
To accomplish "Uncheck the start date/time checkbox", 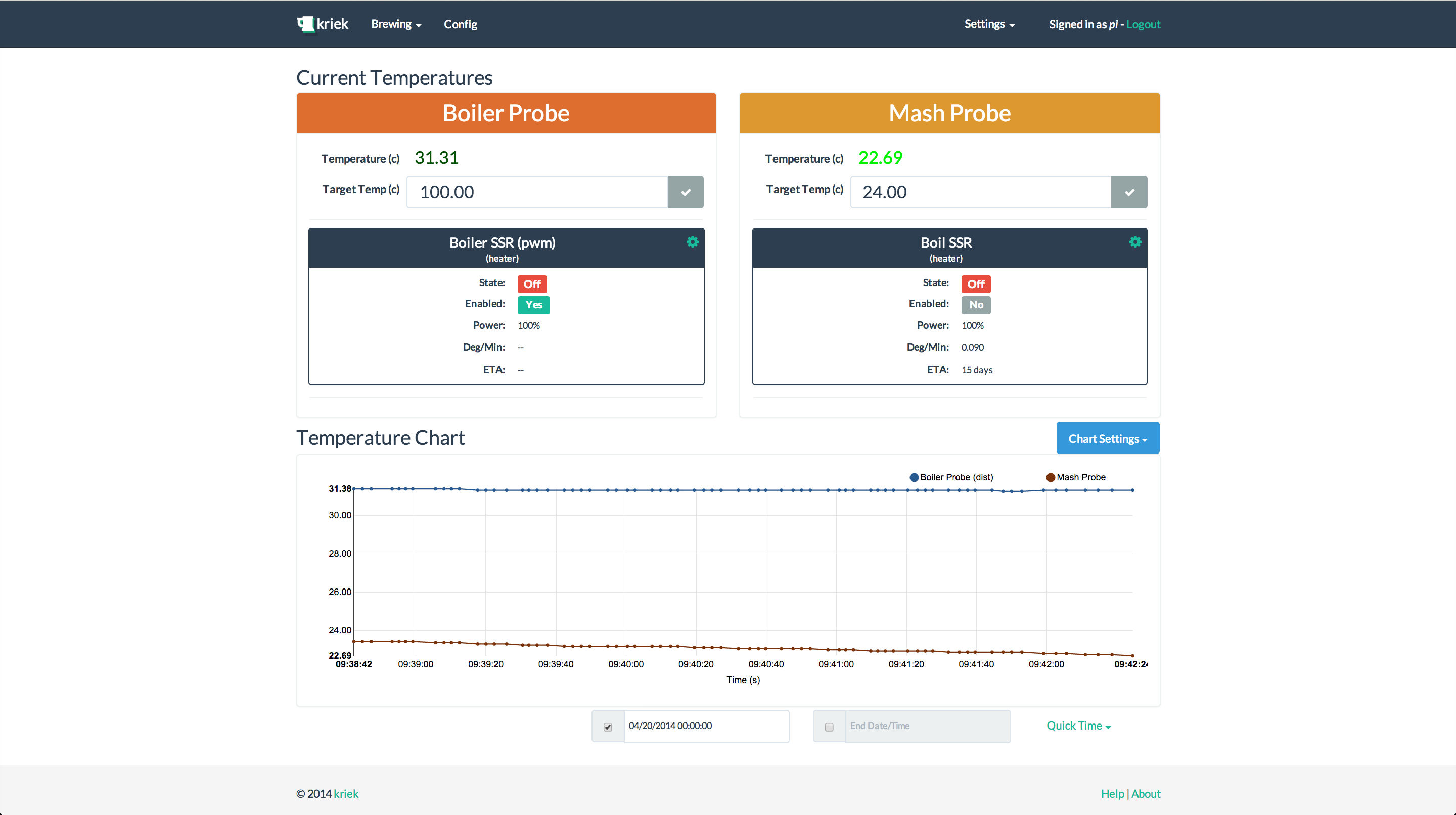I will tap(608, 727).
